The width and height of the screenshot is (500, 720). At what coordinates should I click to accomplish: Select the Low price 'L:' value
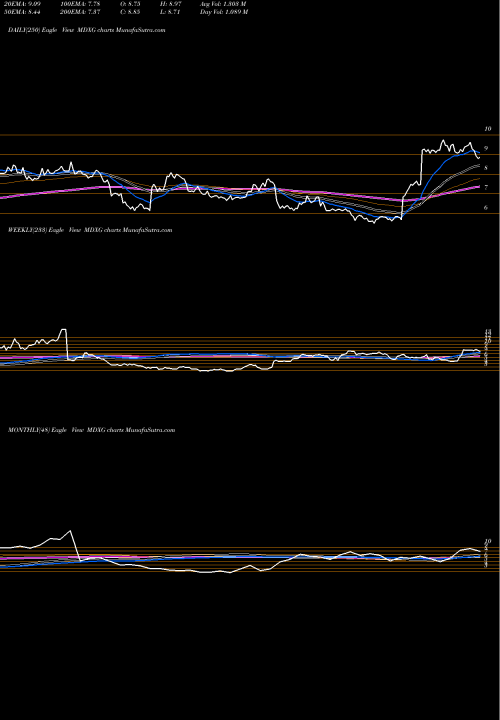[x=171, y=12]
